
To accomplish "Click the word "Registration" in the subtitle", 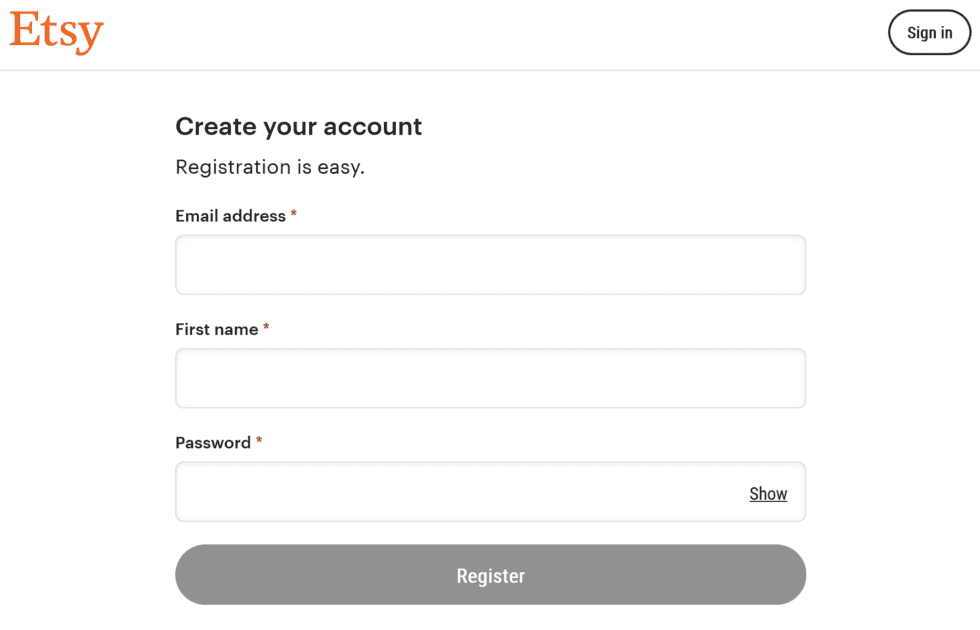I will click(x=233, y=167).
